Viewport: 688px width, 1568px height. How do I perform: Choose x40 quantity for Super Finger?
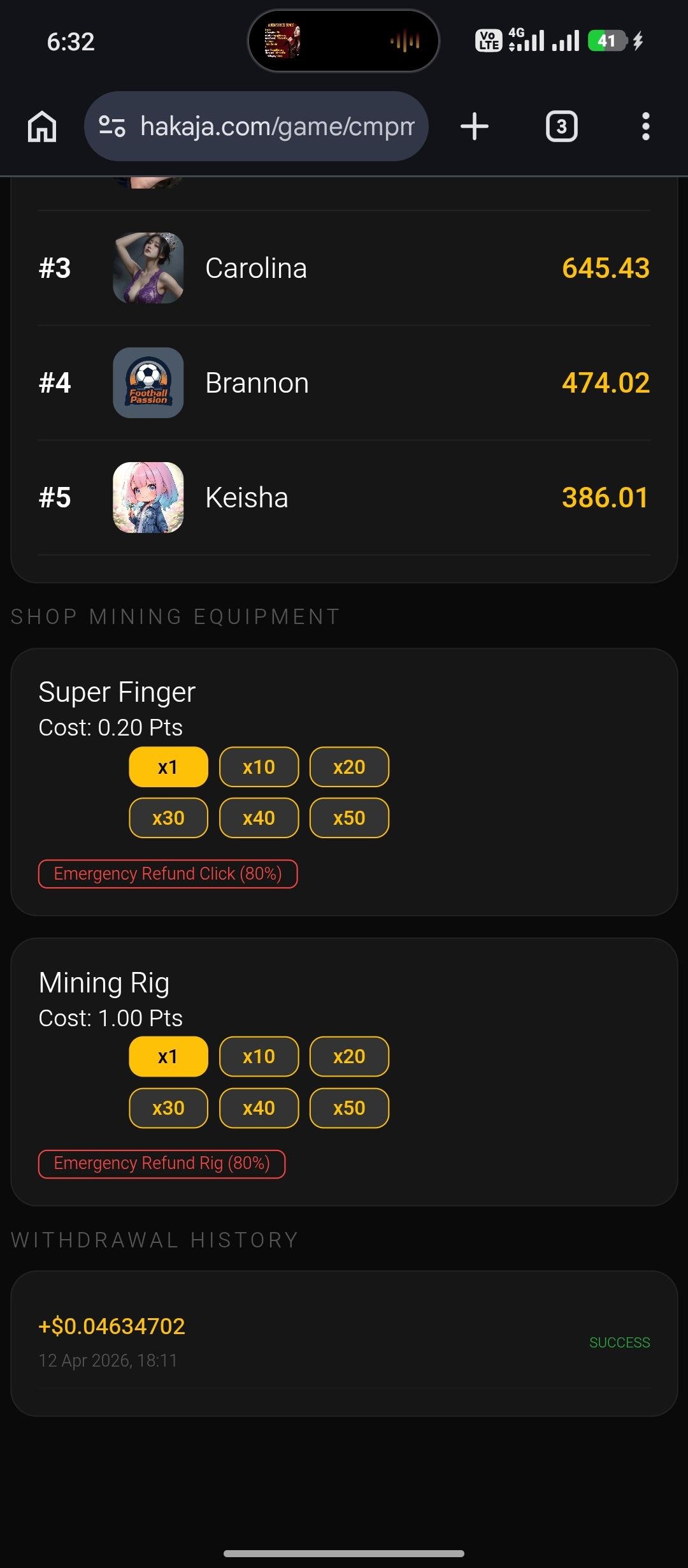coord(259,818)
